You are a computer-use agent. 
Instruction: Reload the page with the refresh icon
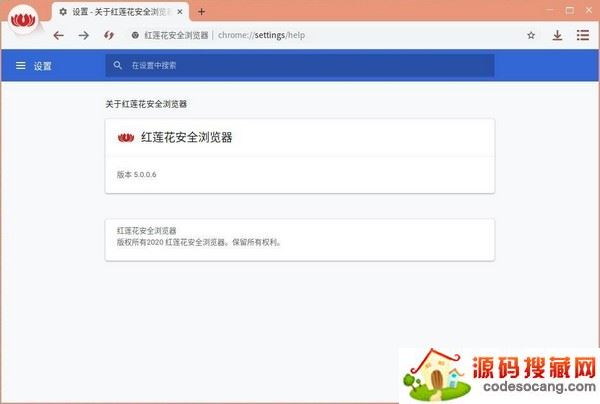pos(109,36)
